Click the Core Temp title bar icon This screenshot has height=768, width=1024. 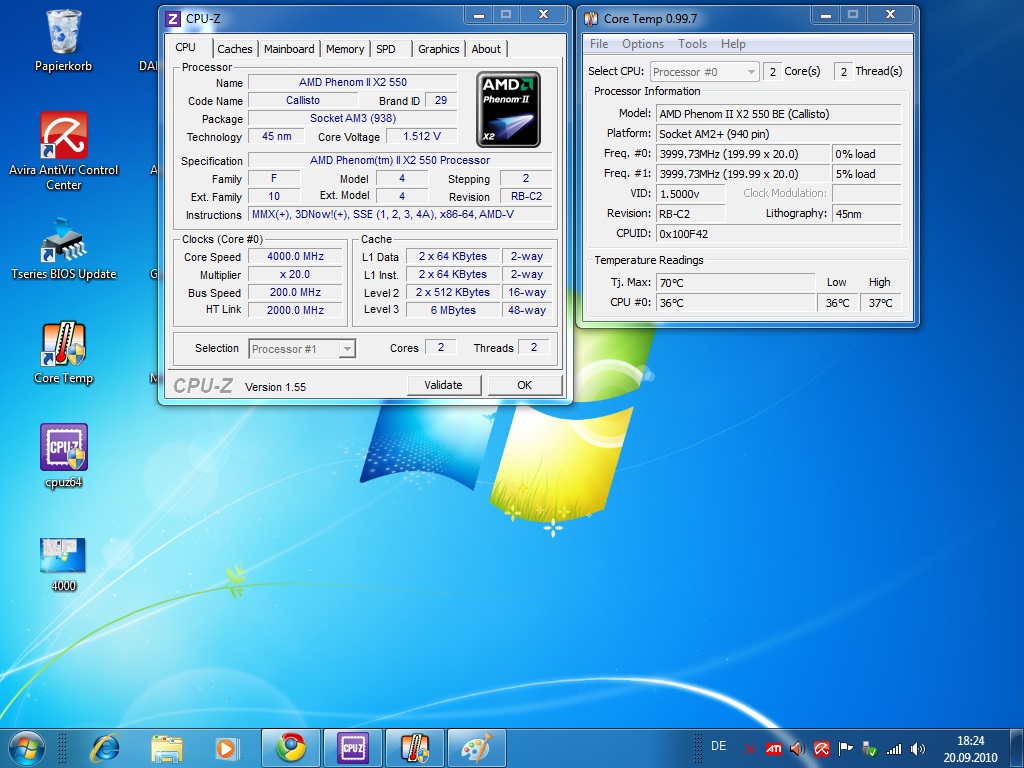coord(591,18)
